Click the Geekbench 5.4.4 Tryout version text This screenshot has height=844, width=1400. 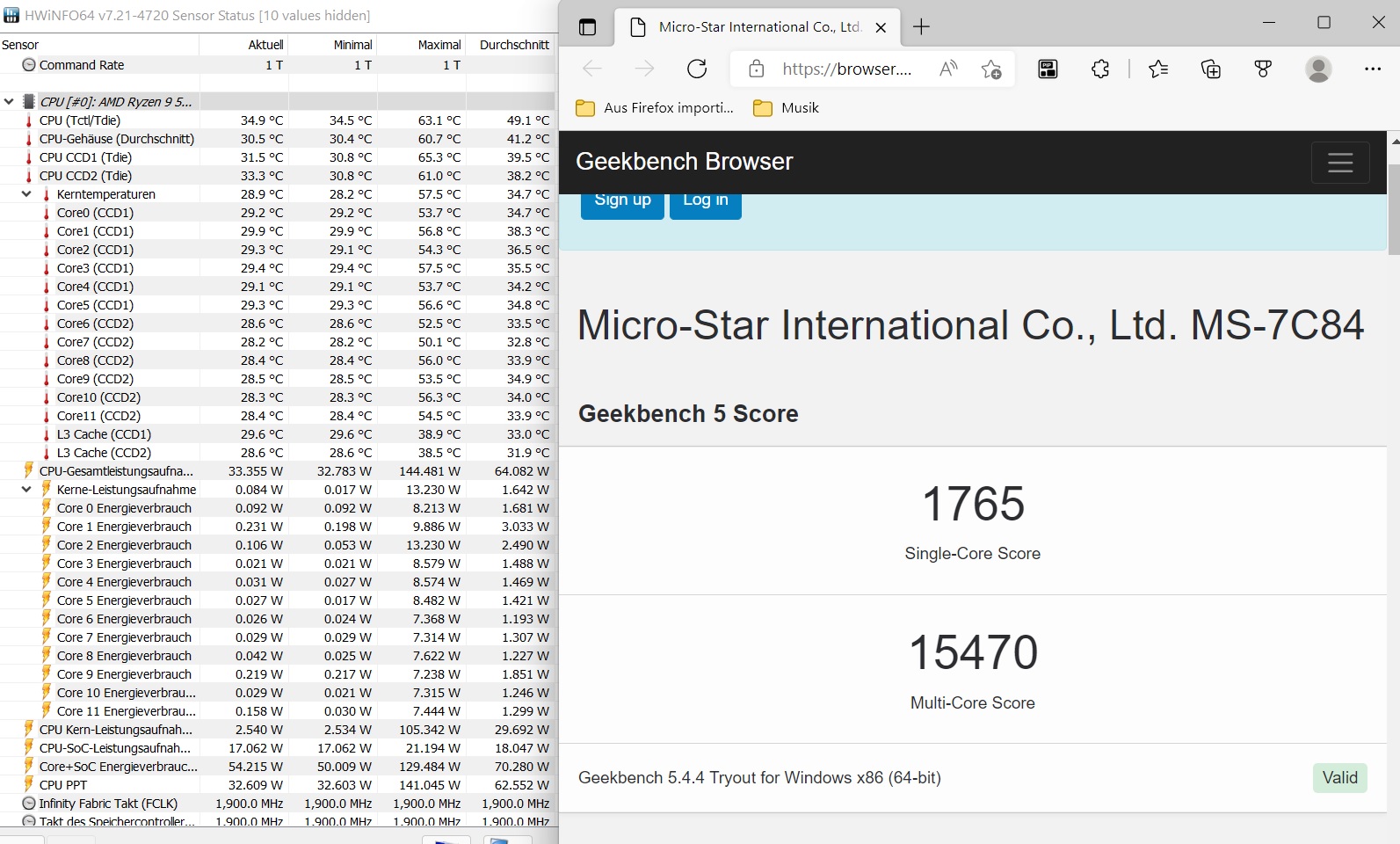[x=759, y=778]
